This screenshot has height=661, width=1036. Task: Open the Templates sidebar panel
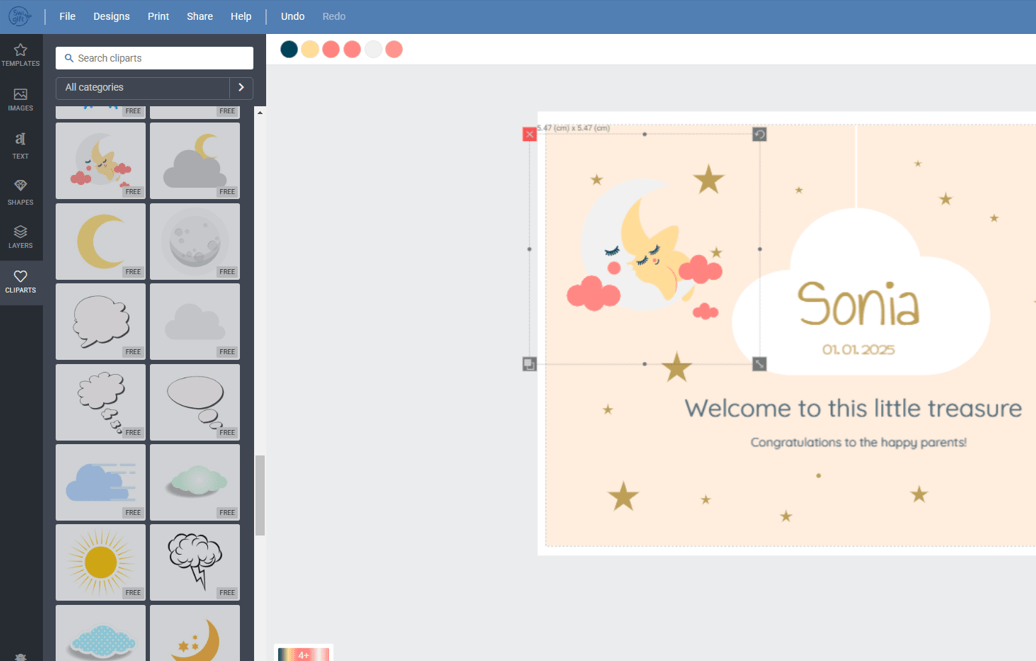(20, 55)
